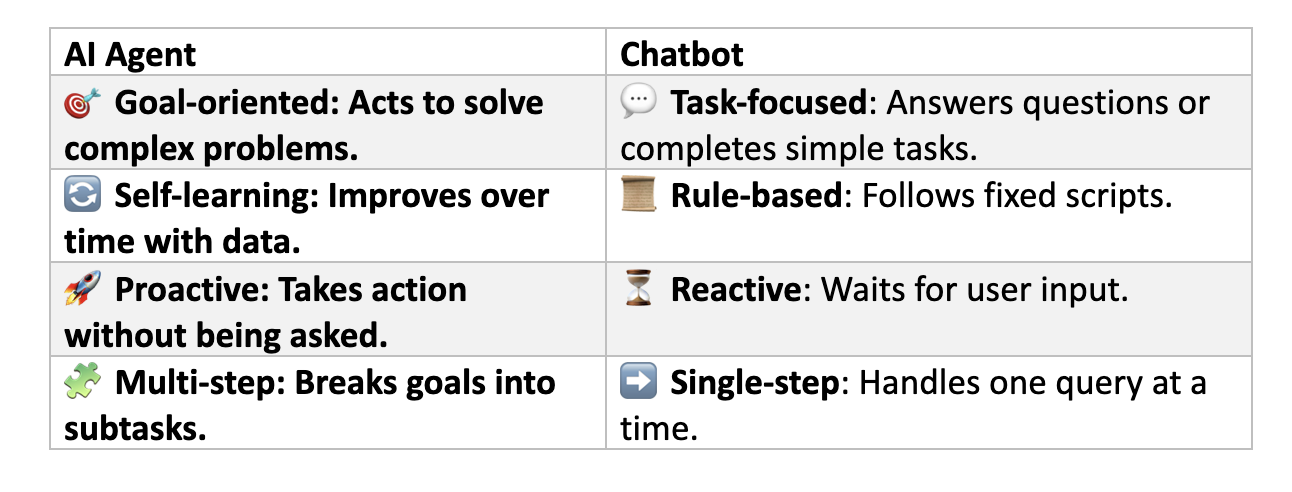Click the hourglass emoji beside Reactive

tap(637, 290)
